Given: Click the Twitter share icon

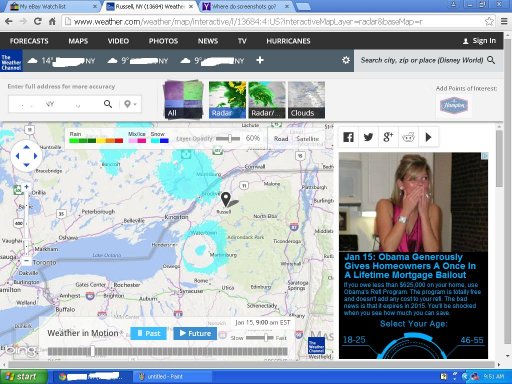Looking at the screenshot, I should (x=368, y=137).
